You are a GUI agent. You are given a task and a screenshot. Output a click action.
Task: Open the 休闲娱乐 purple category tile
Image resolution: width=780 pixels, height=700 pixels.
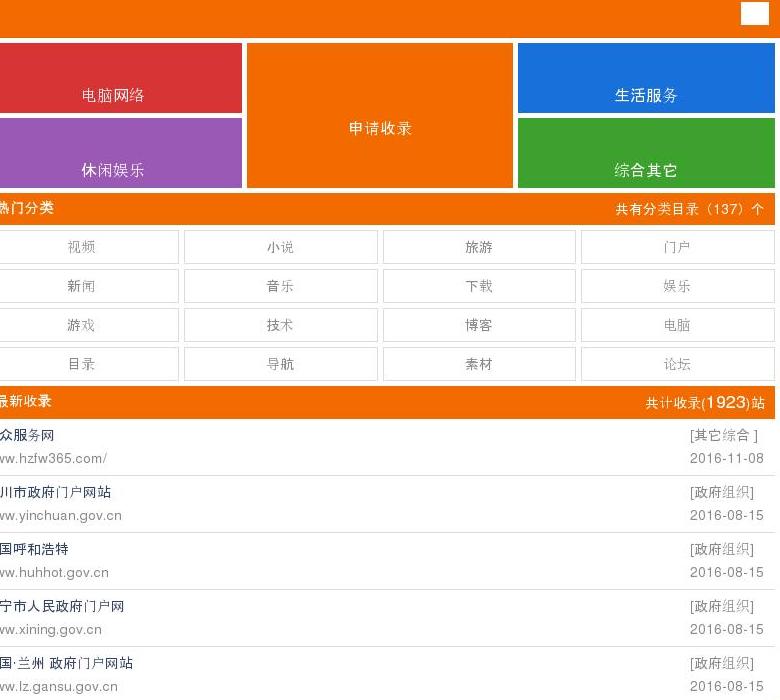[121, 153]
